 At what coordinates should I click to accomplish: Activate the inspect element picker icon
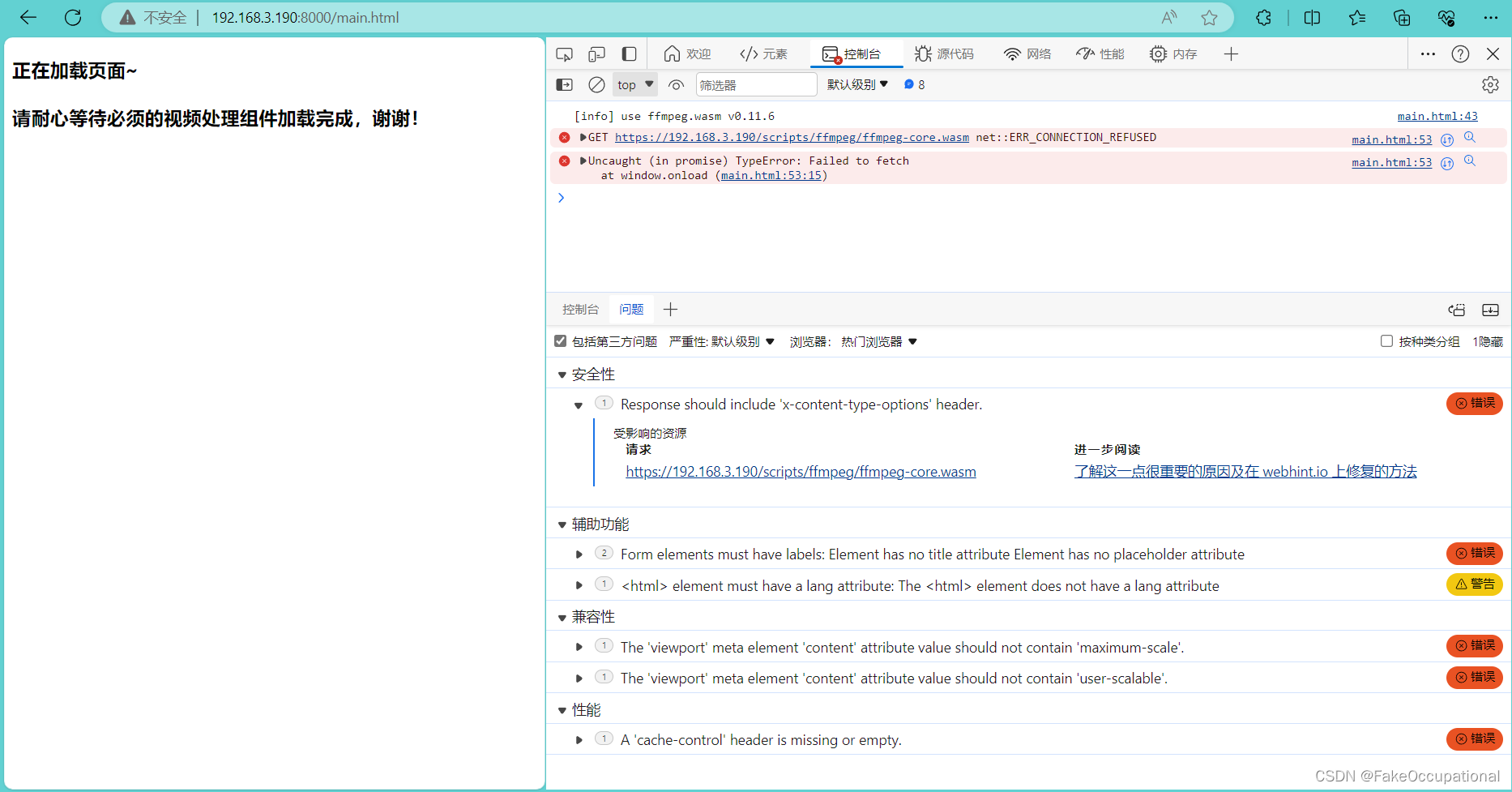point(565,54)
